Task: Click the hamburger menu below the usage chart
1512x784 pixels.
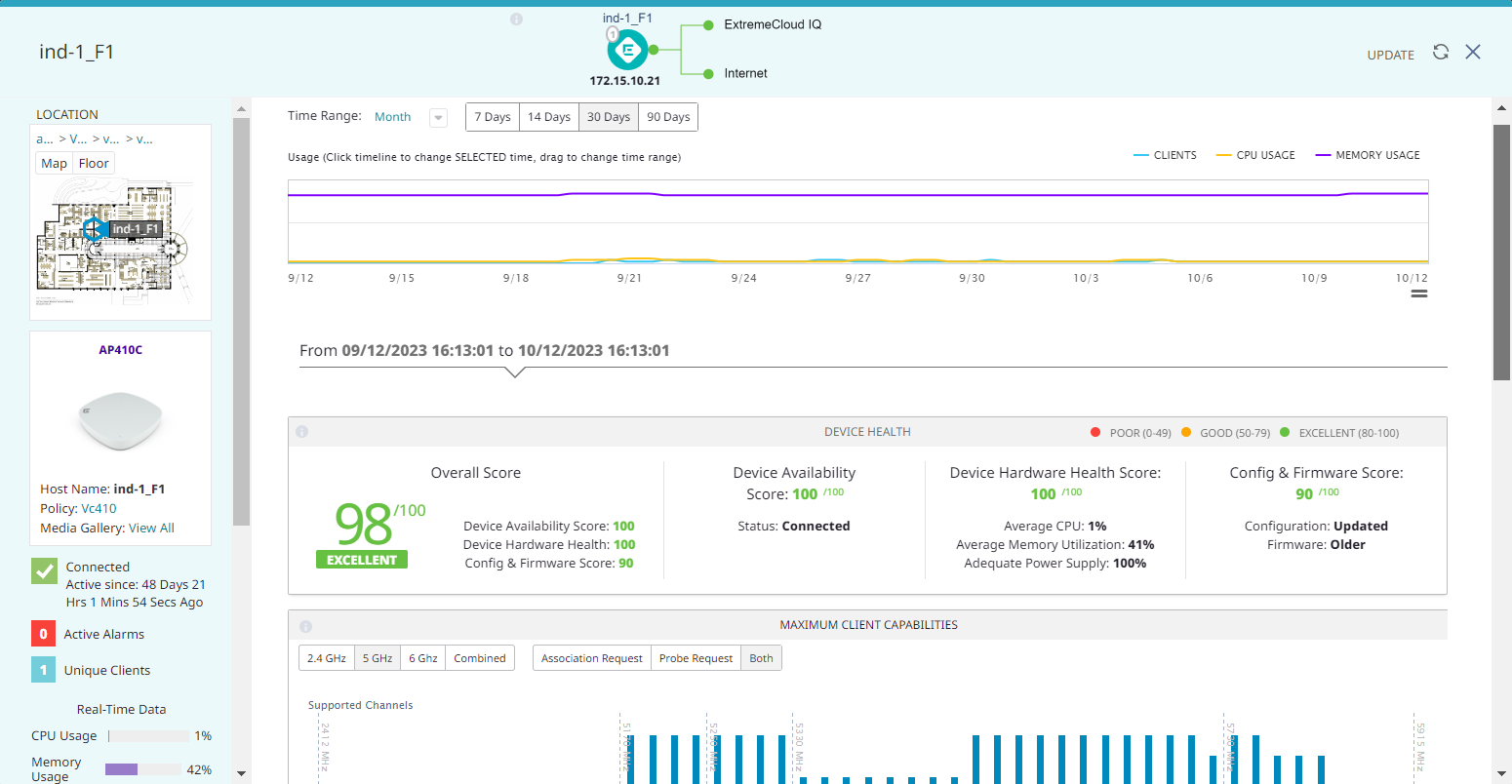Action: [1418, 293]
